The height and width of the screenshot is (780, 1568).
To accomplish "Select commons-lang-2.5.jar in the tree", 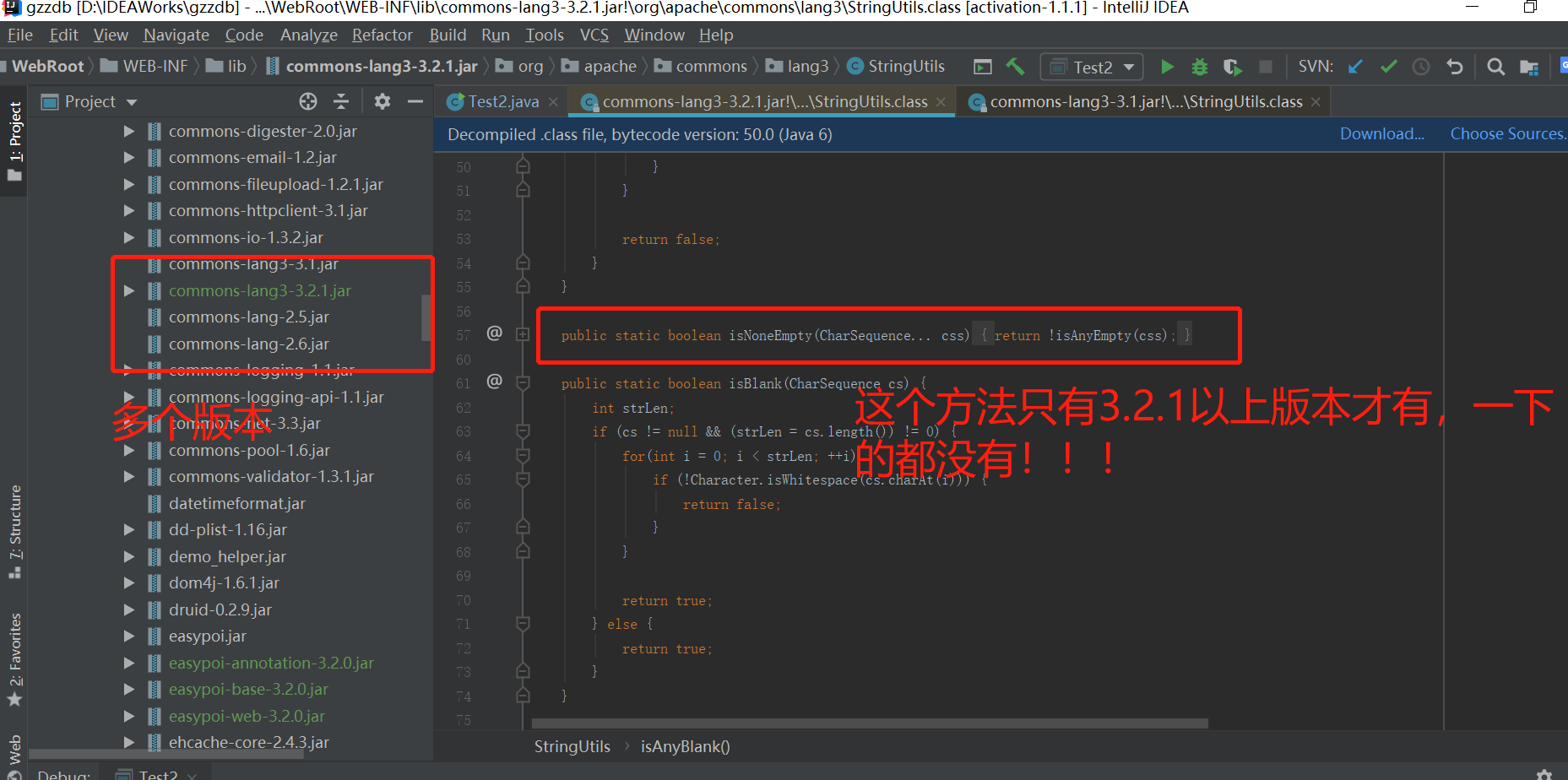I will point(248,317).
